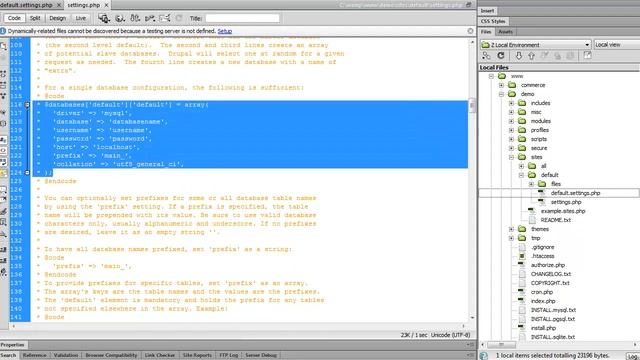
Task: Open the CSS Styles panel tab
Action: pos(493,21)
